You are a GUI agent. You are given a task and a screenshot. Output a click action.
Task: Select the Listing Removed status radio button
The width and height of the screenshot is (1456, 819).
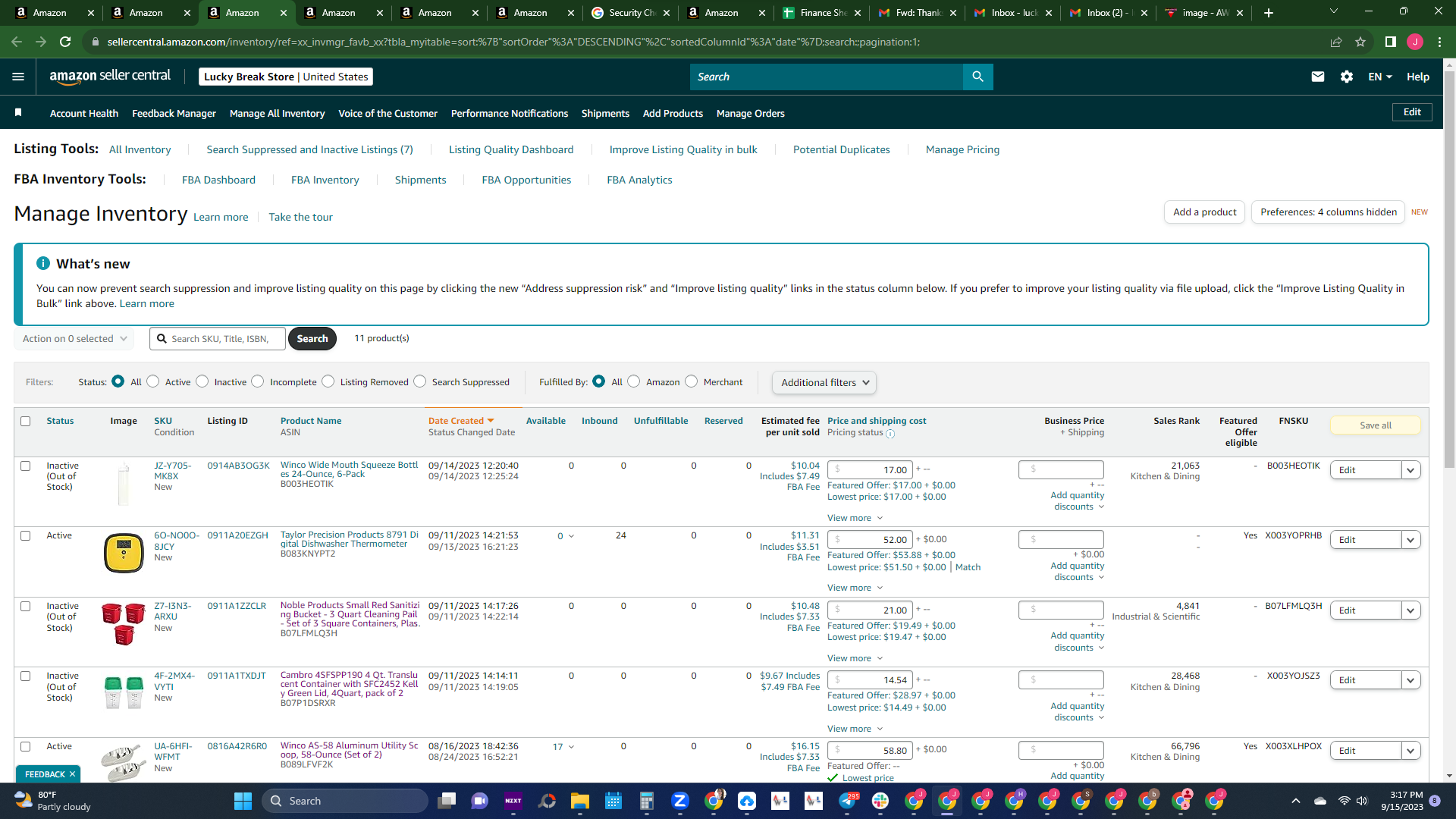coord(328,381)
